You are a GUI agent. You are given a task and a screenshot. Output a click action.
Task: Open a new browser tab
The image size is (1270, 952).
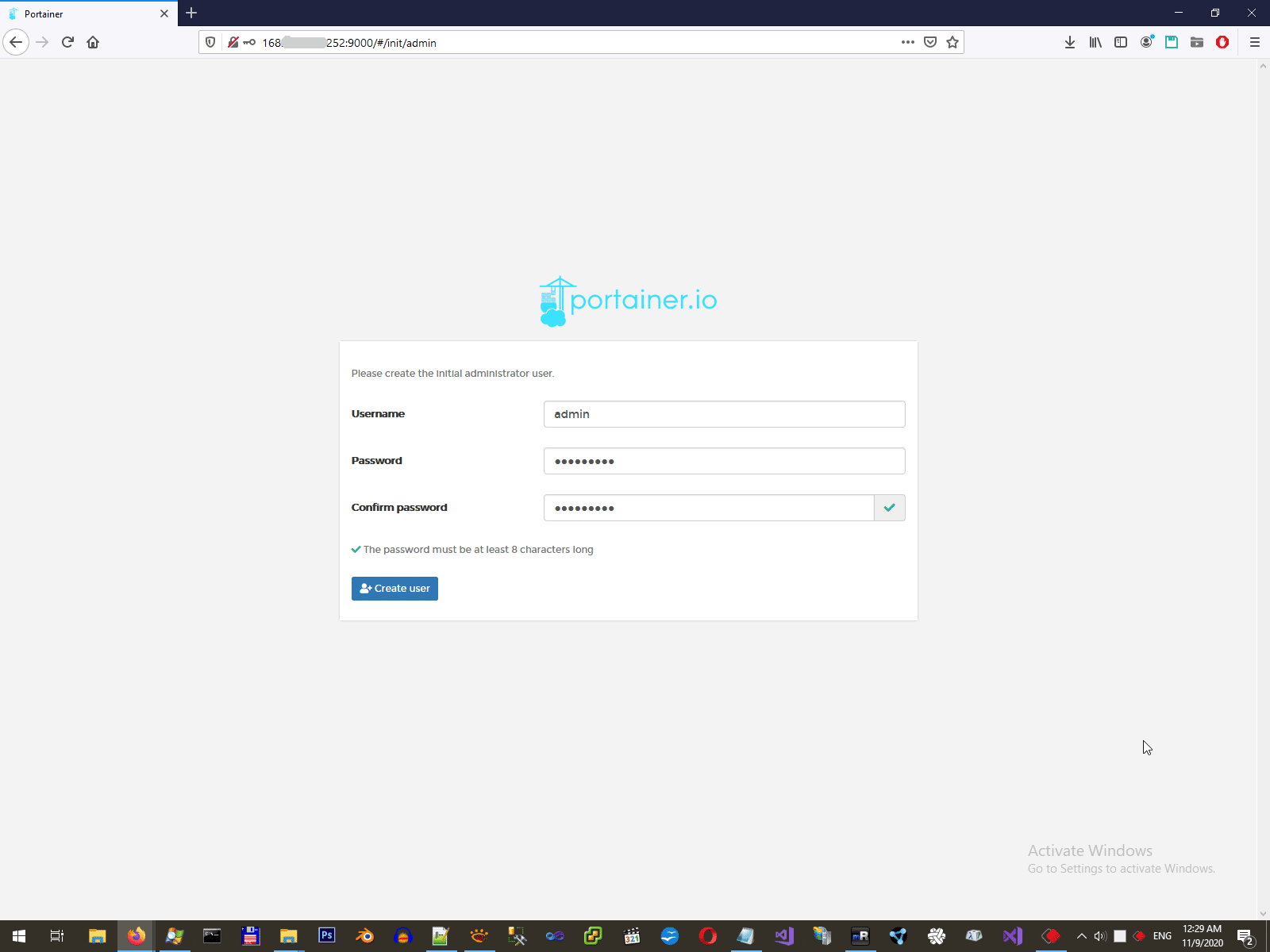point(191,13)
